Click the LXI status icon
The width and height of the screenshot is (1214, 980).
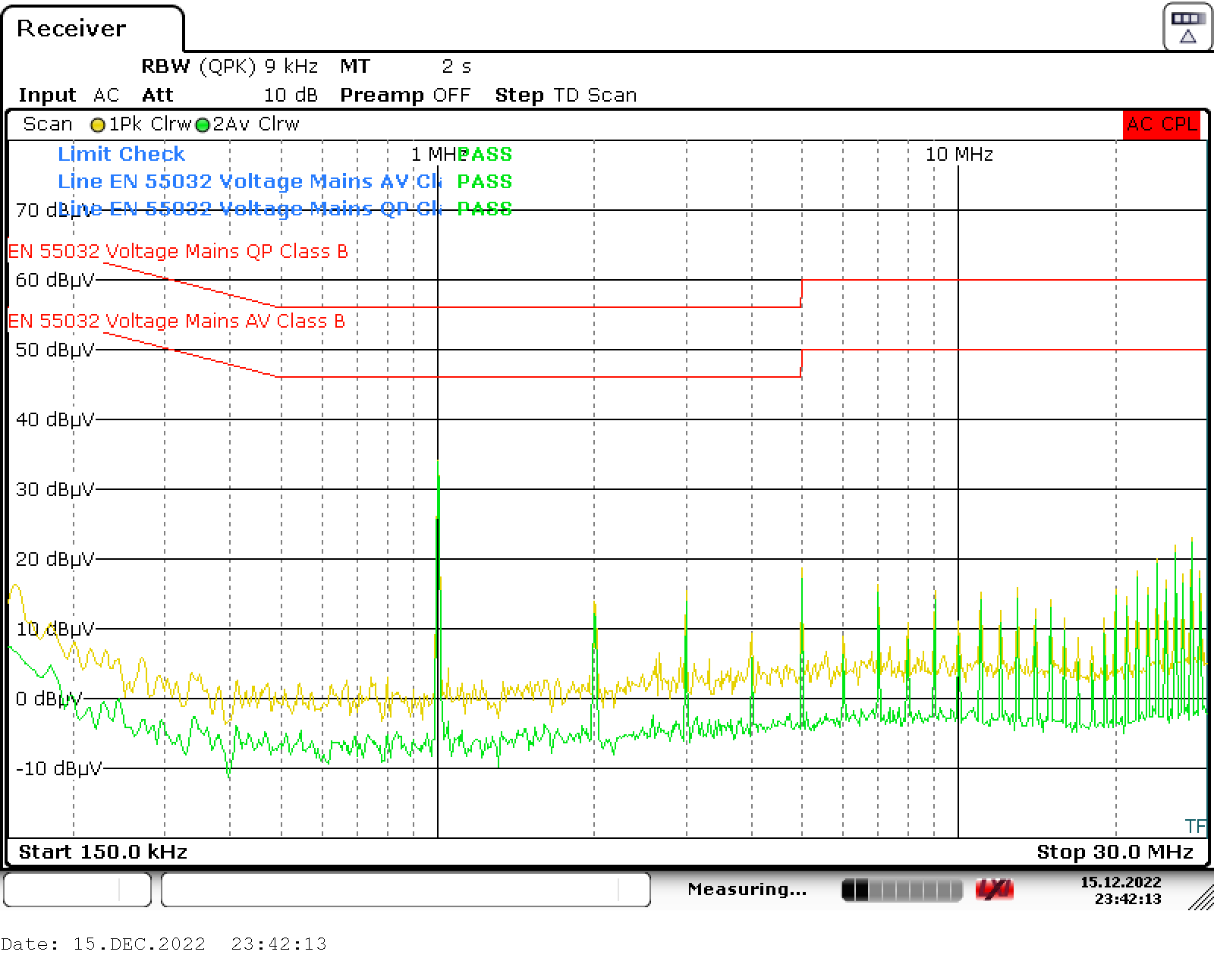(995, 888)
